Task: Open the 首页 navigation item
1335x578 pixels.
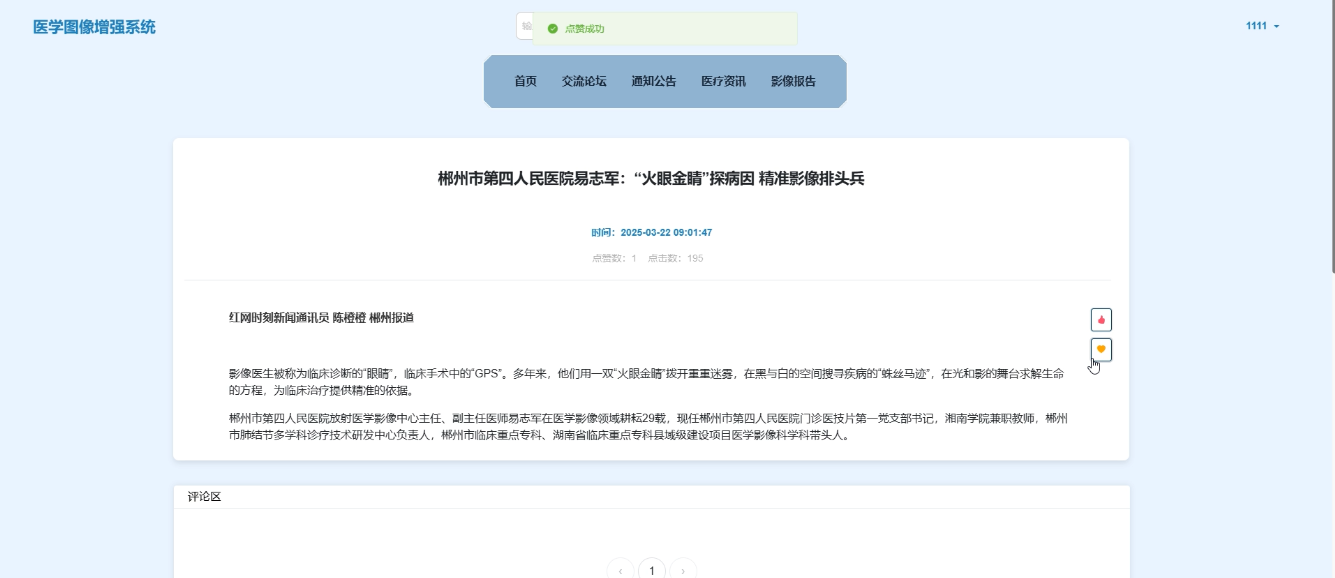Action: [525, 81]
